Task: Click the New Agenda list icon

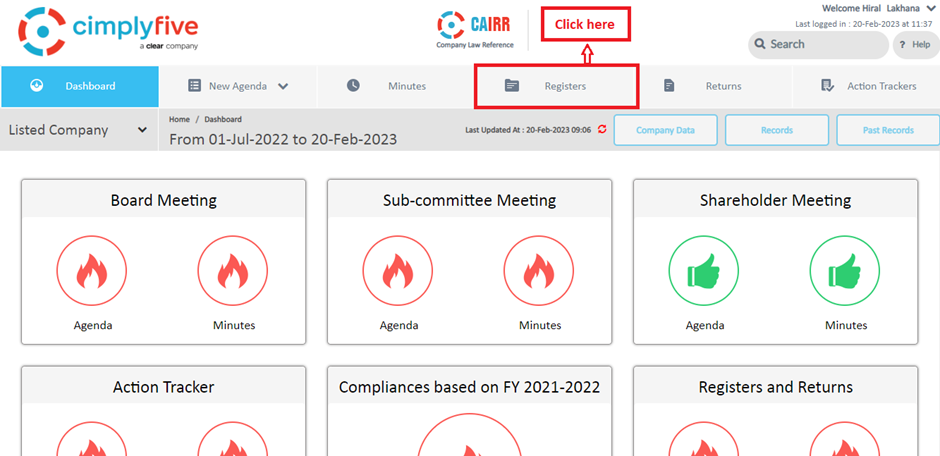Action: point(194,86)
